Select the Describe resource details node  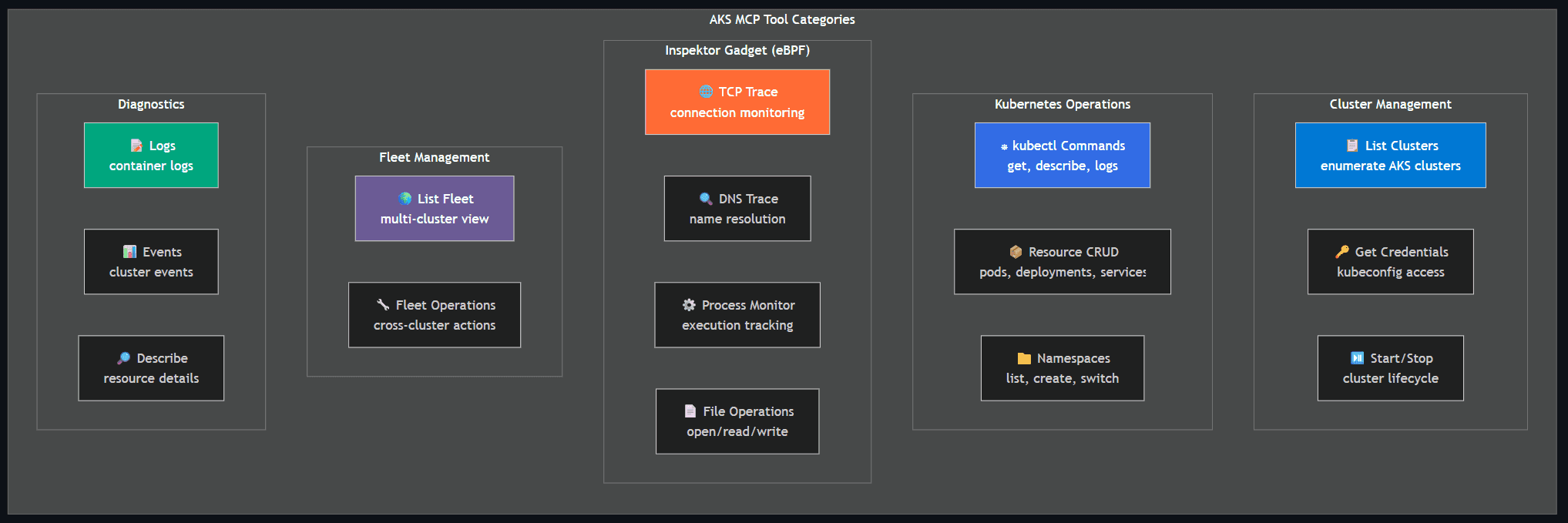point(151,368)
